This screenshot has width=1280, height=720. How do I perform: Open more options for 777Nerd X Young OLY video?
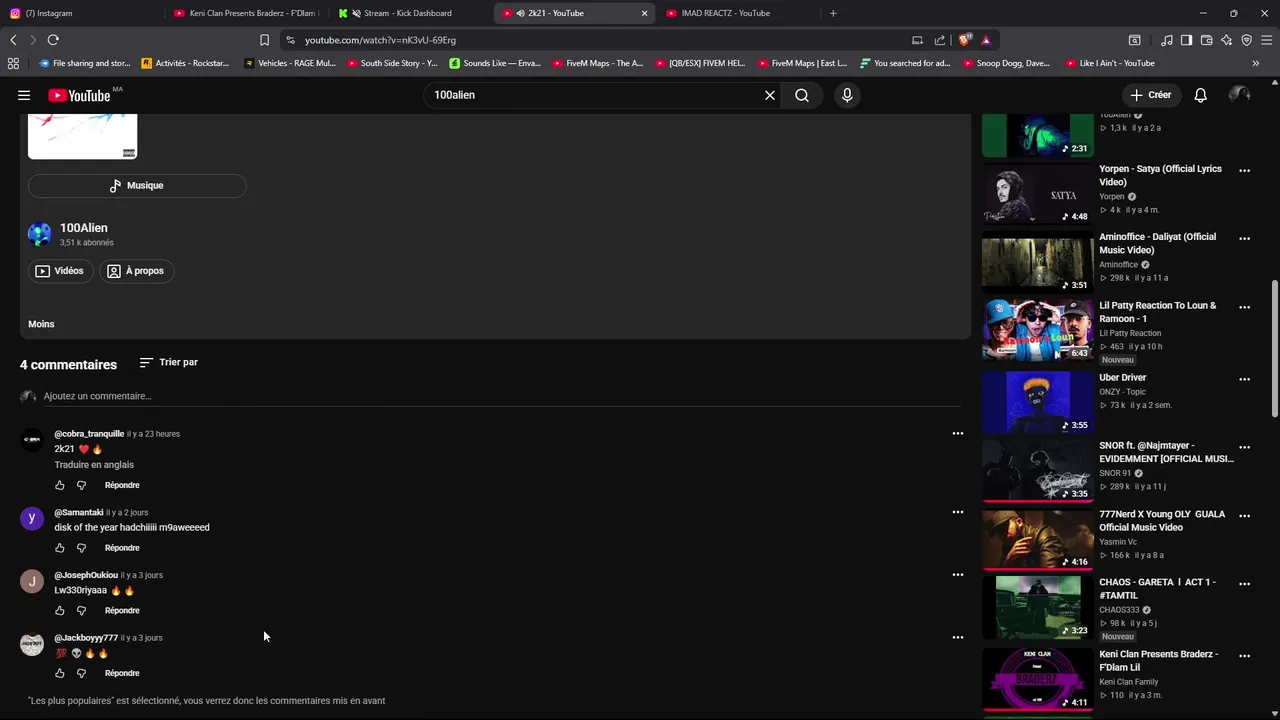click(x=1245, y=515)
